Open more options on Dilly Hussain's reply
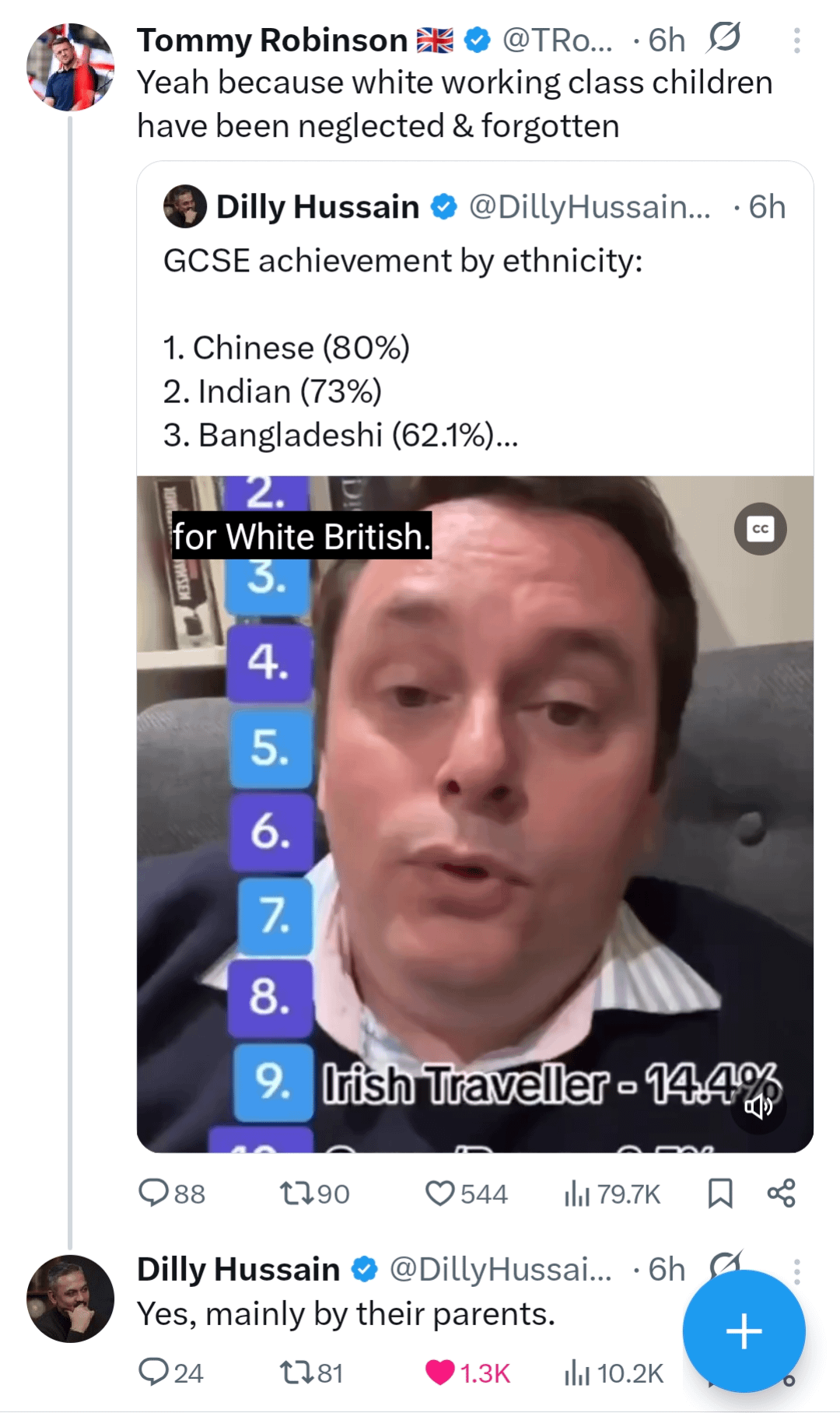Viewport: 840px width, 1413px height. point(796,1271)
